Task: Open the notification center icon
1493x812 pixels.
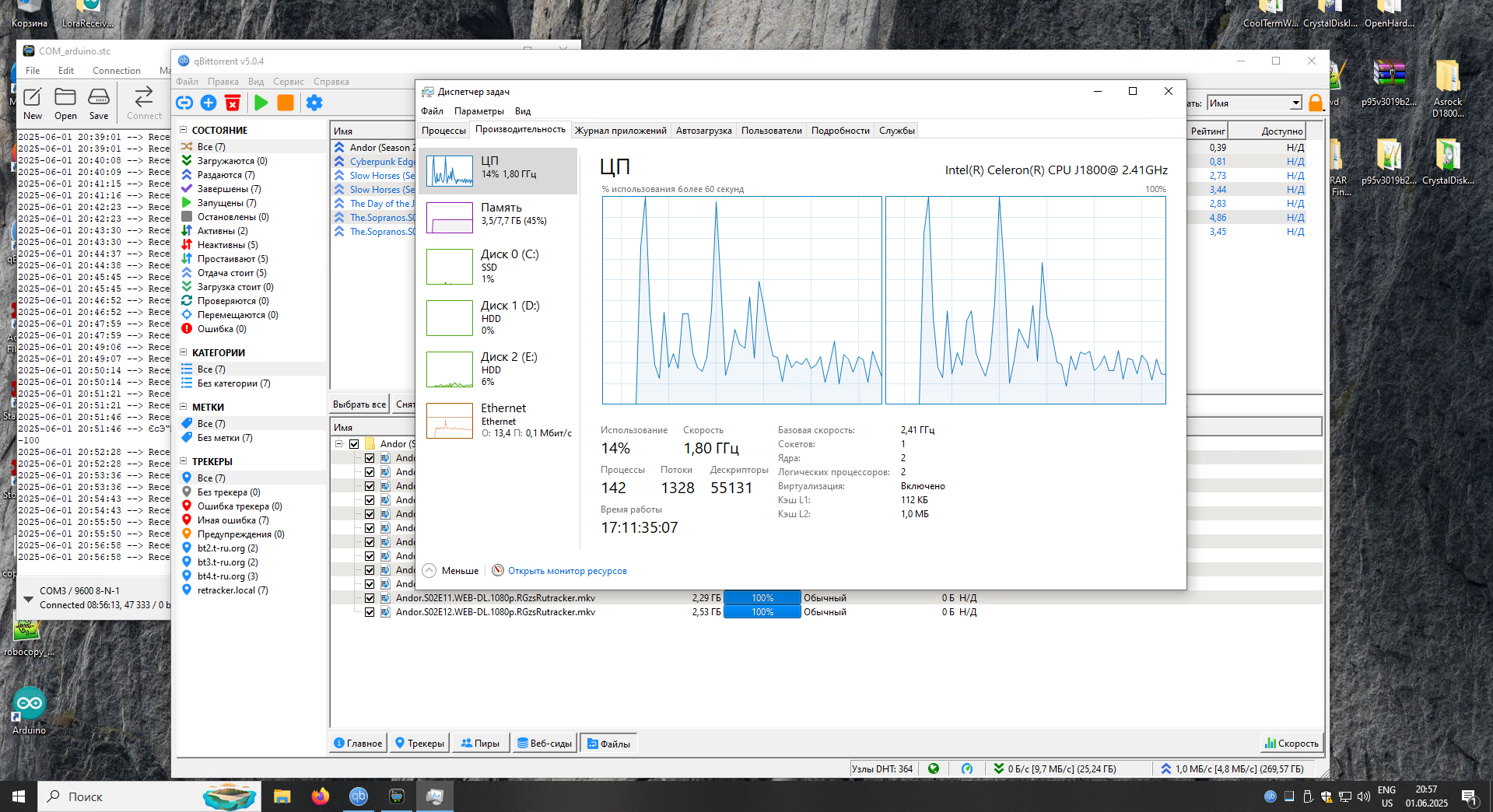Action: pyautogui.click(x=1469, y=796)
